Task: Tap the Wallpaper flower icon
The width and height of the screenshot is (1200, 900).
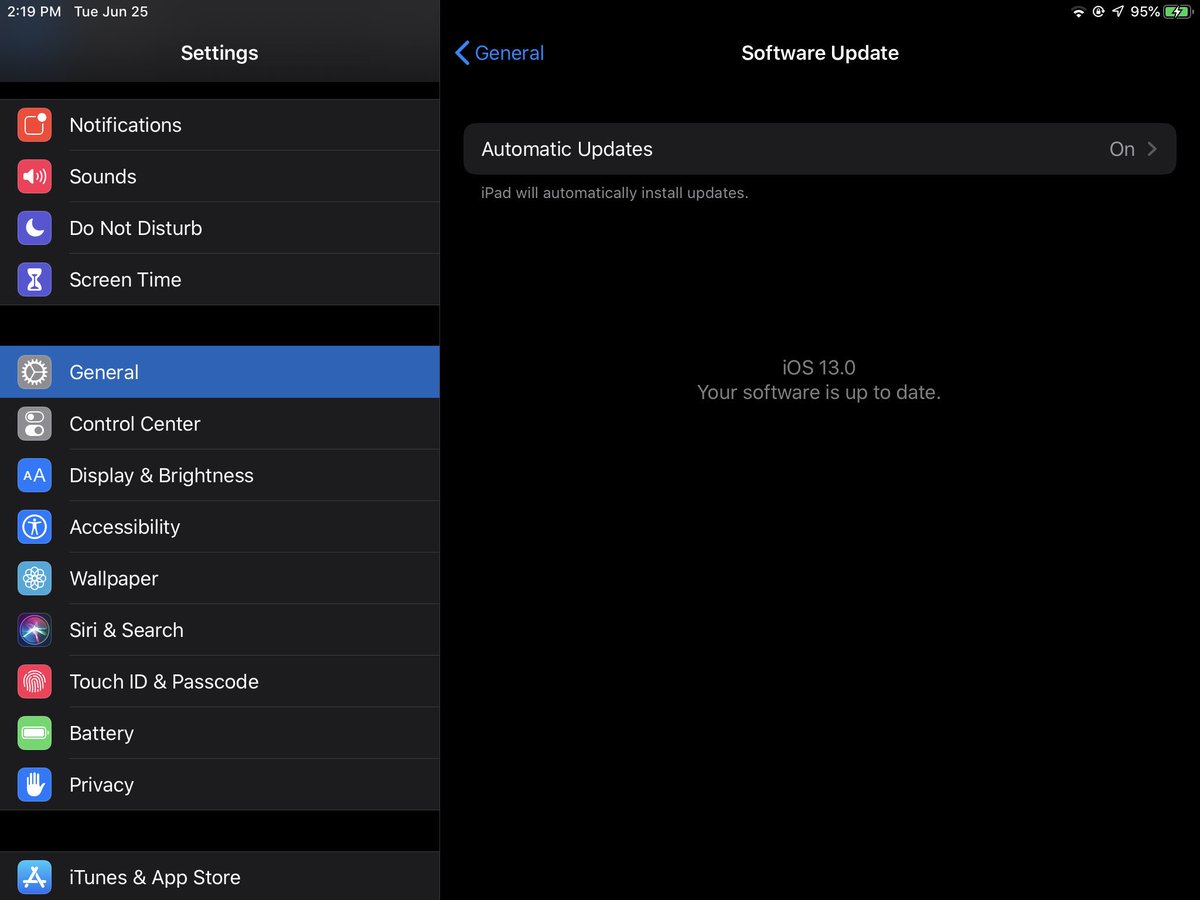Action: click(35, 579)
